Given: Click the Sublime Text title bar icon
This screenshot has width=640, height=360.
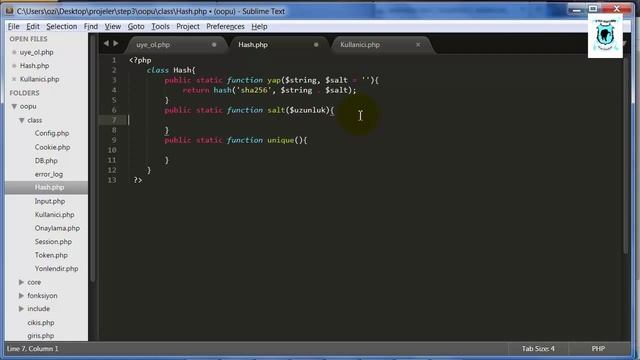Looking at the screenshot, I should (9, 11).
